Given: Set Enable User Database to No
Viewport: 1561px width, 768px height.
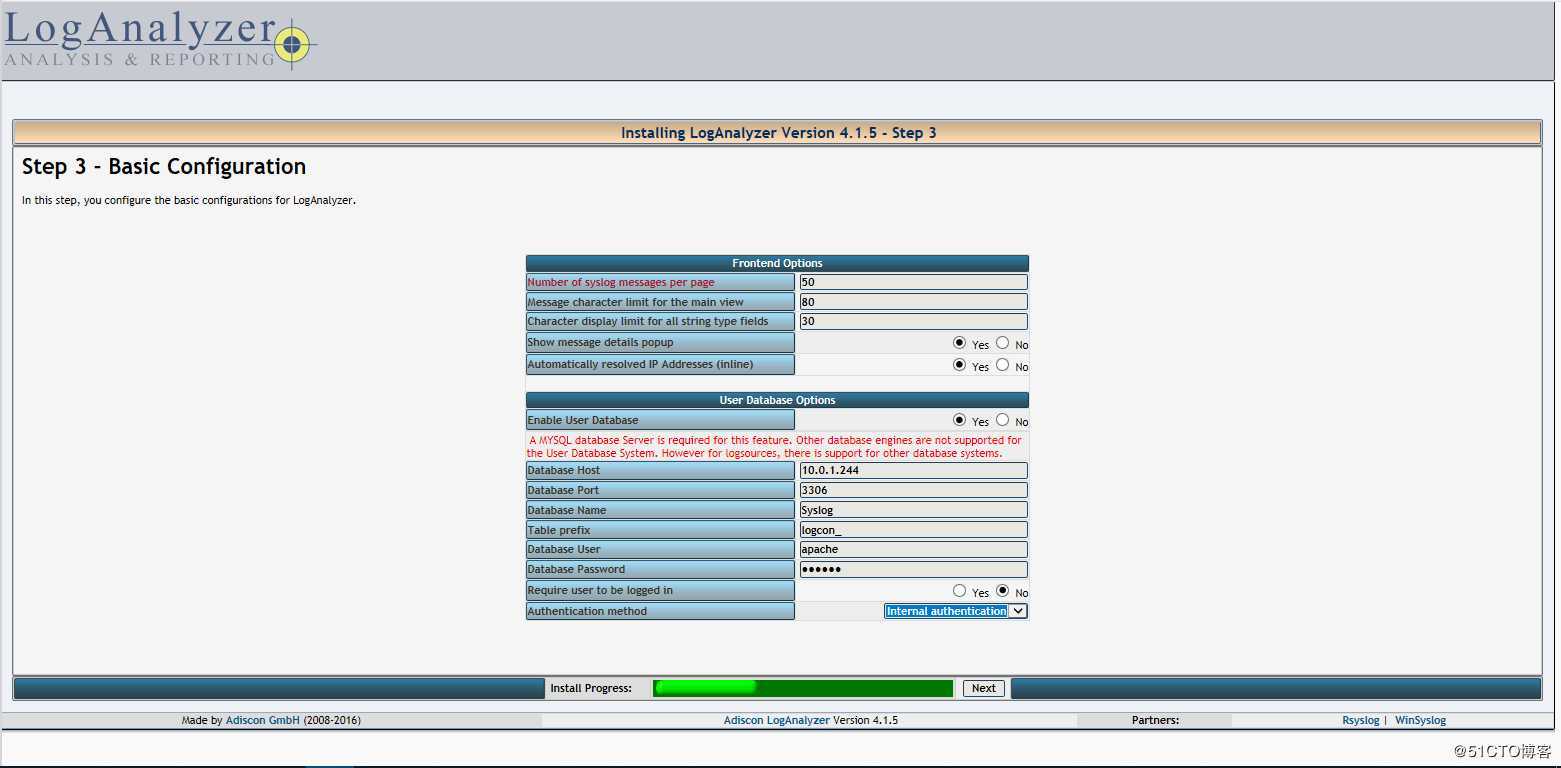Looking at the screenshot, I should coord(1002,419).
